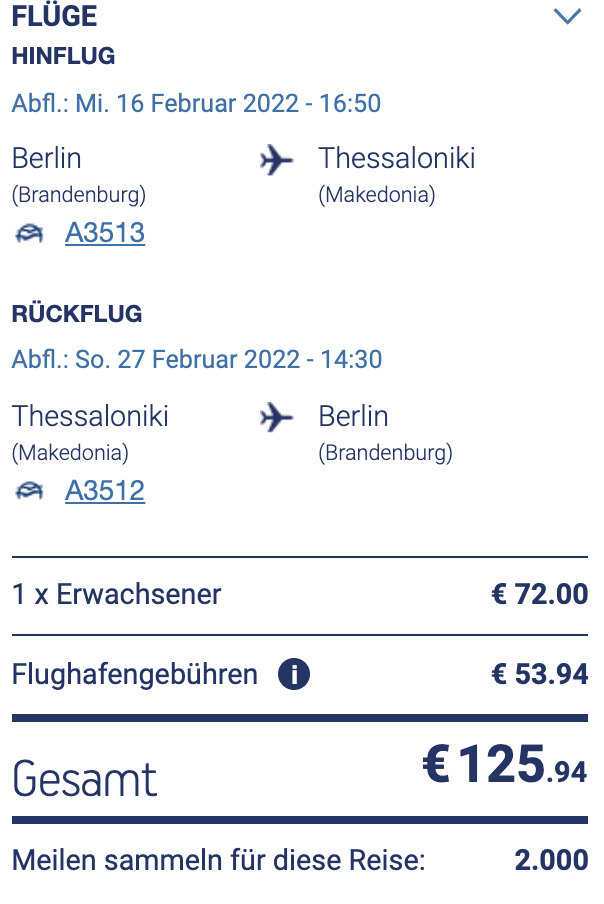The height and width of the screenshot is (904, 604).
Task: Click the adult fare amount € 72.00
Action: click(539, 594)
